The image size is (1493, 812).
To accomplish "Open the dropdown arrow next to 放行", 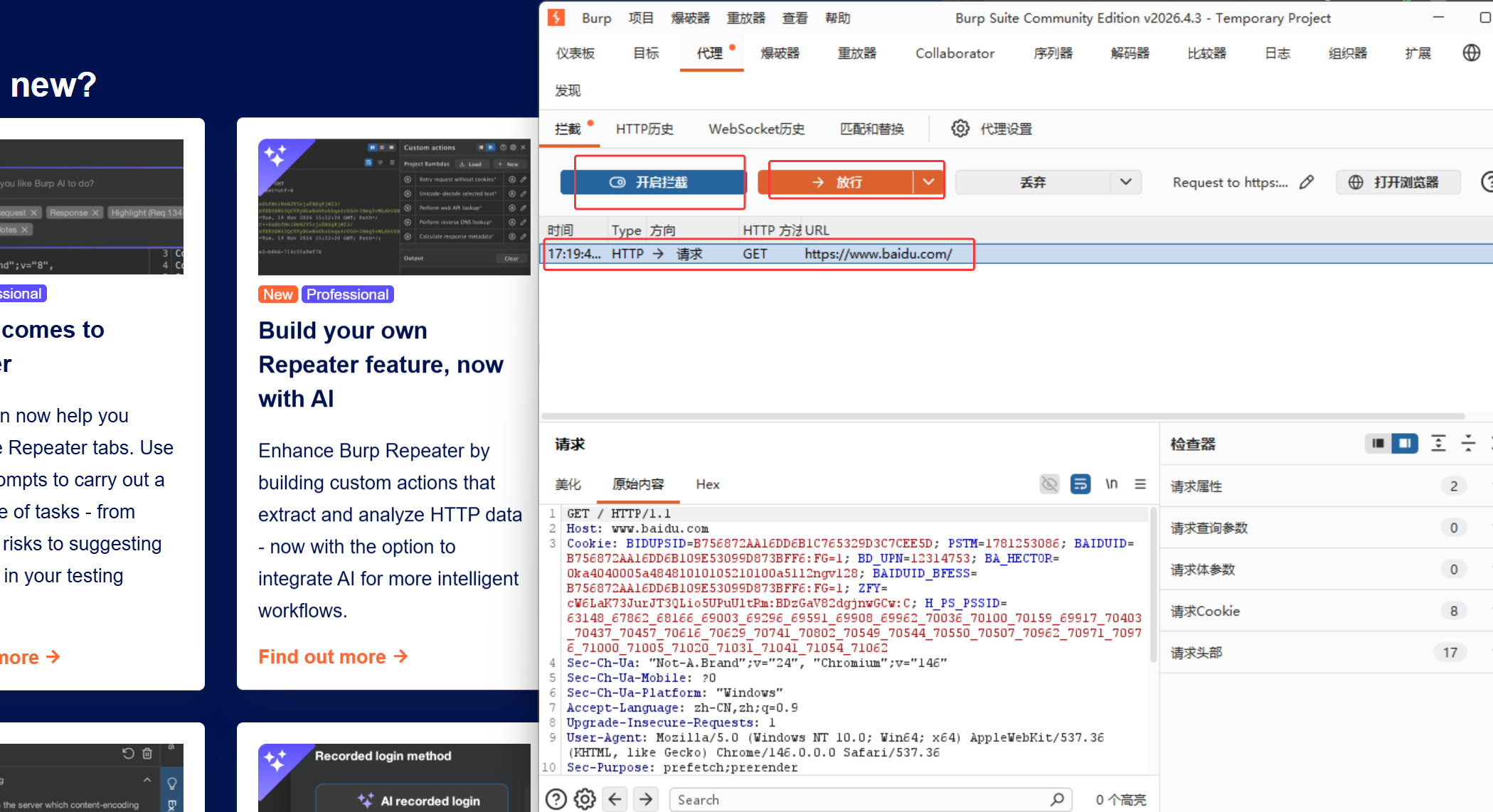I will pos(928,182).
